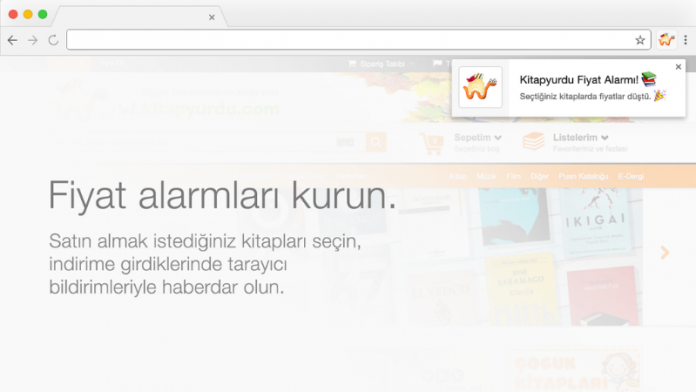
Task: Click the stacked books Listelerim icon
Action: 534,141
